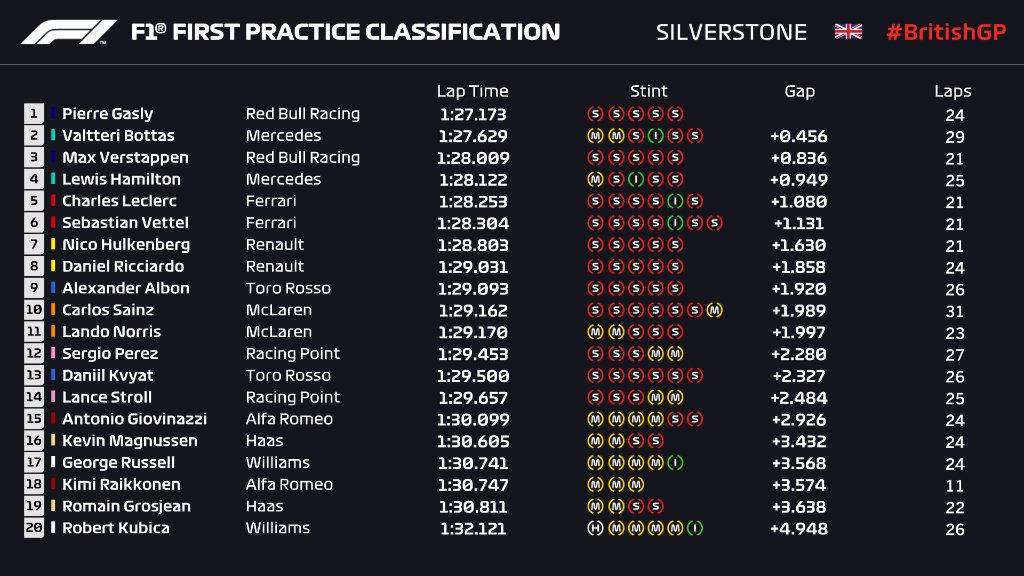
Task: Click the intermediate tyre in Bottas's stint
Action: tap(655, 136)
